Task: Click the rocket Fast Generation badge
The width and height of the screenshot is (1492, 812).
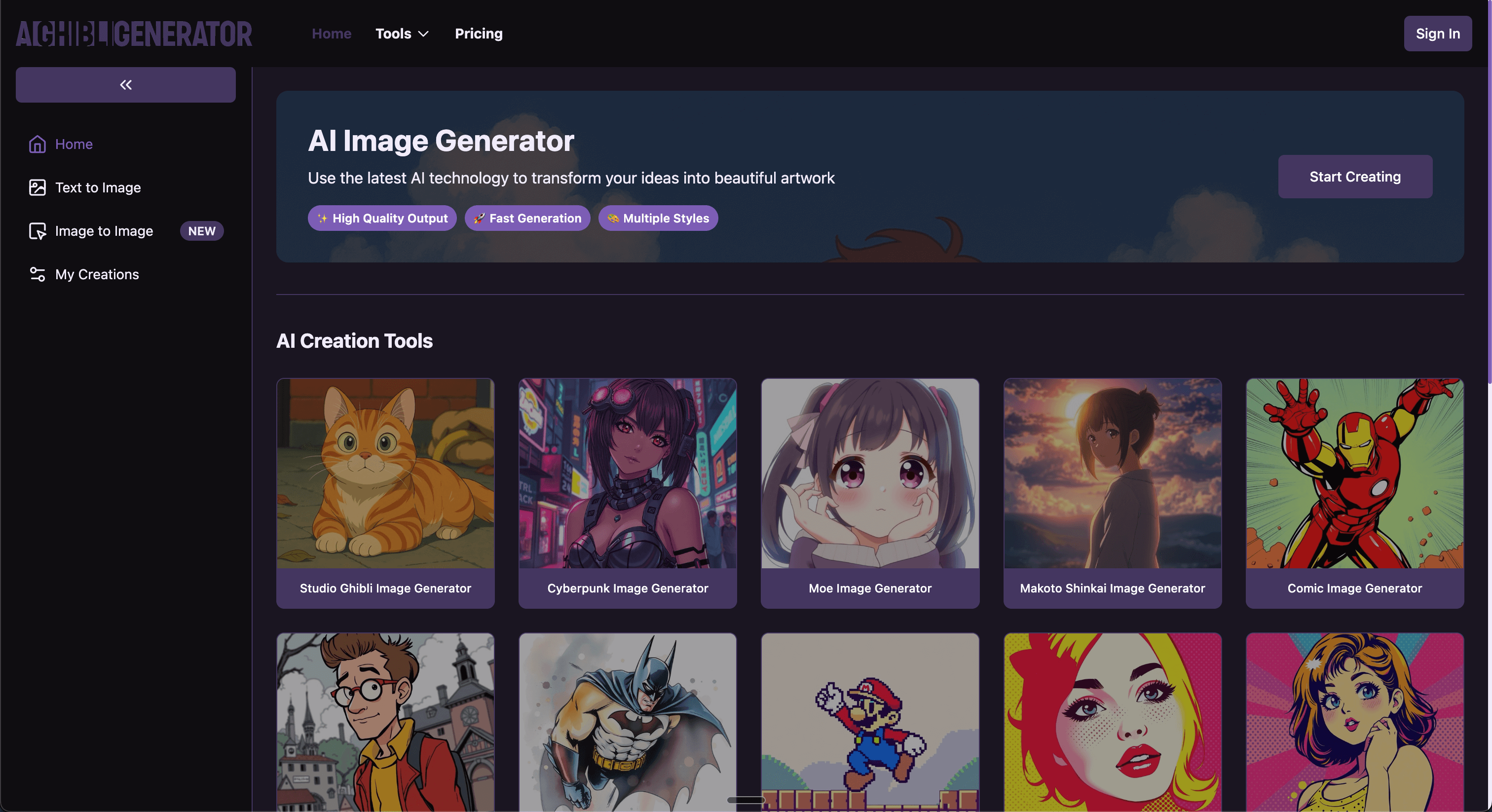Action: click(527, 219)
